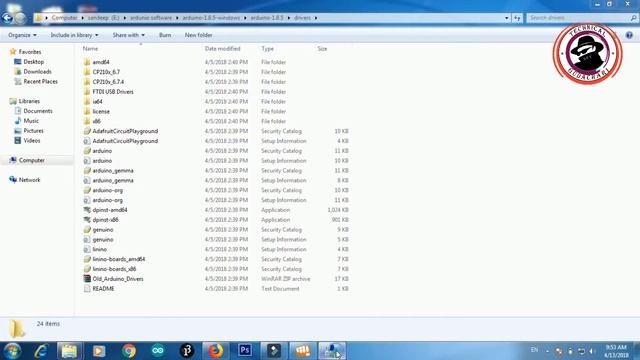640x360 pixels.
Task: Select the Old_Arduino_Drivers archive icon
Action: [x=87, y=279]
